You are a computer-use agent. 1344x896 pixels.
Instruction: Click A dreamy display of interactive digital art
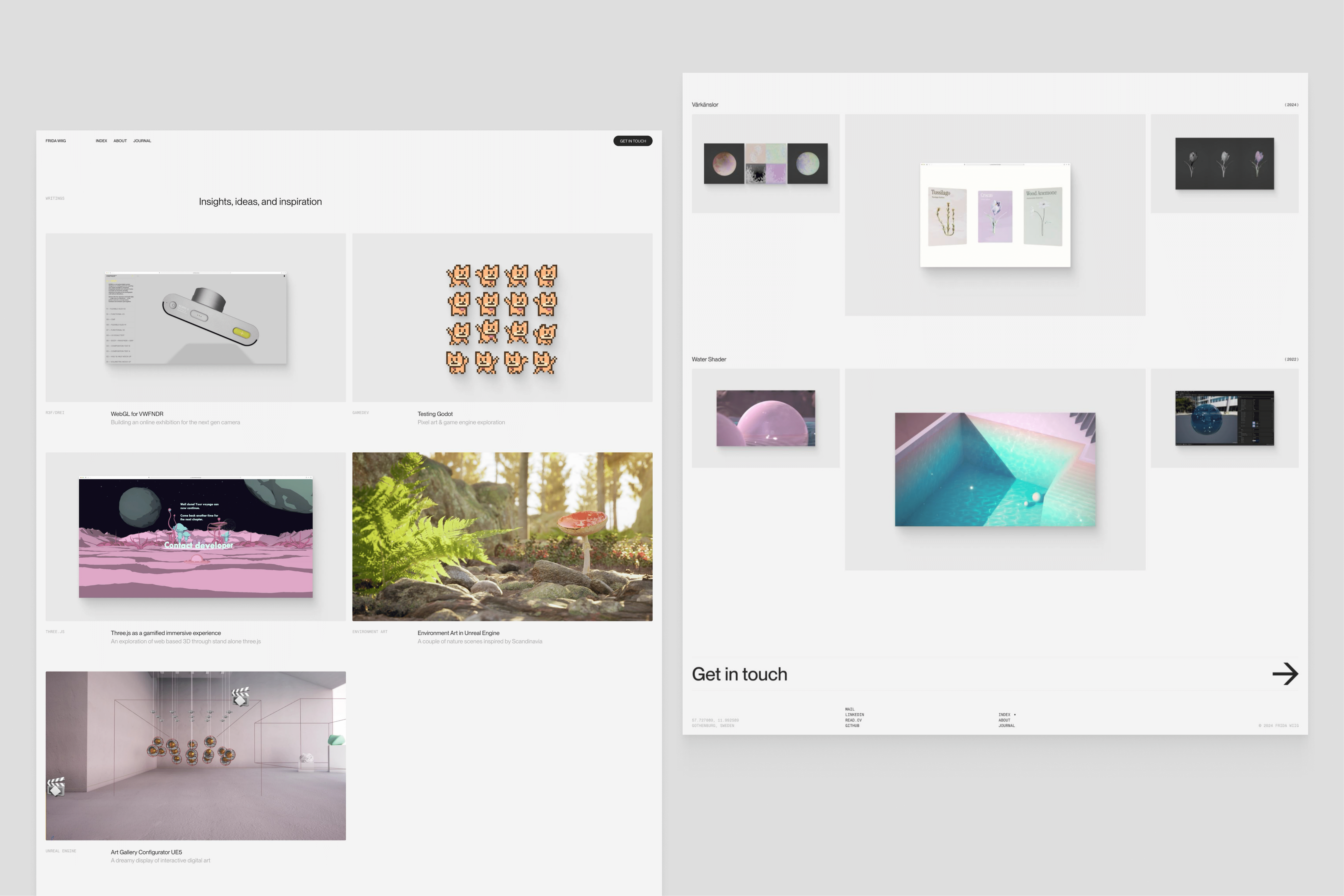click(x=161, y=861)
